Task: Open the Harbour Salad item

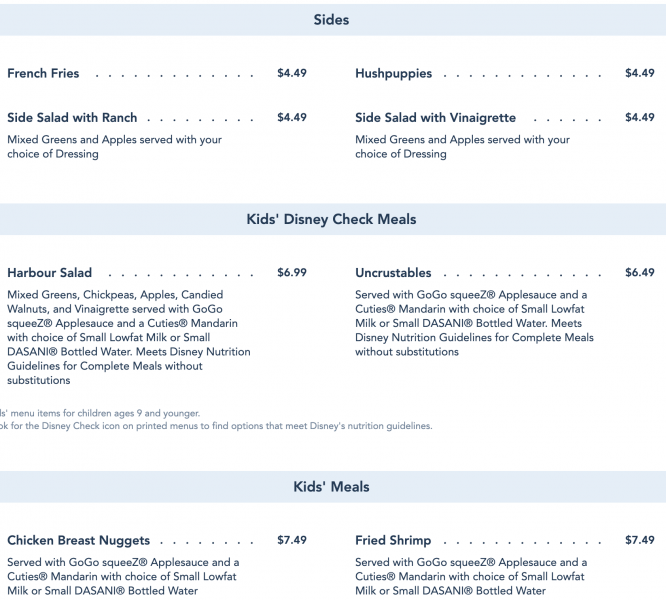Action: (50, 273)
